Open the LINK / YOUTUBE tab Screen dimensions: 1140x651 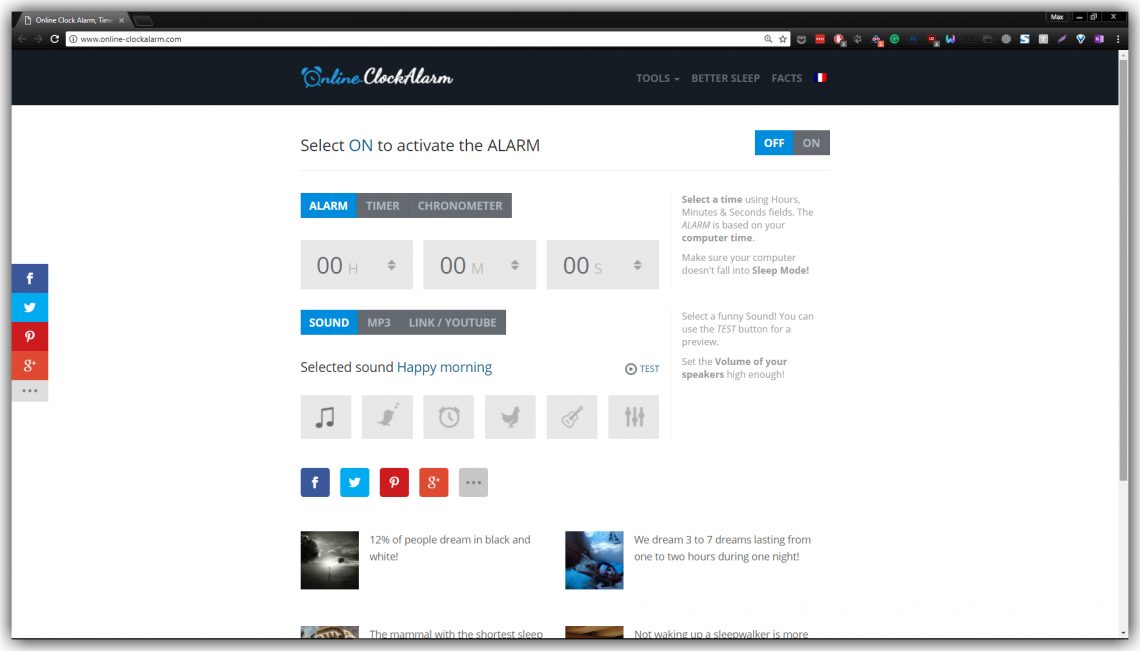pos(452,323)
